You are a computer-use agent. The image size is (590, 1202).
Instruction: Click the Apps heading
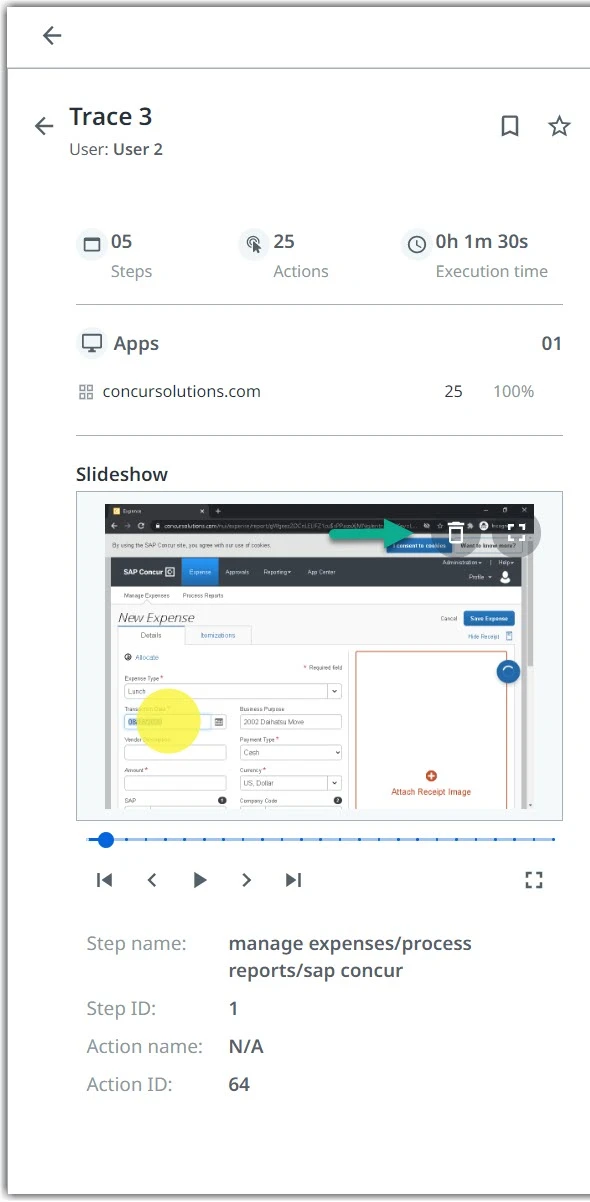point(136,344)
